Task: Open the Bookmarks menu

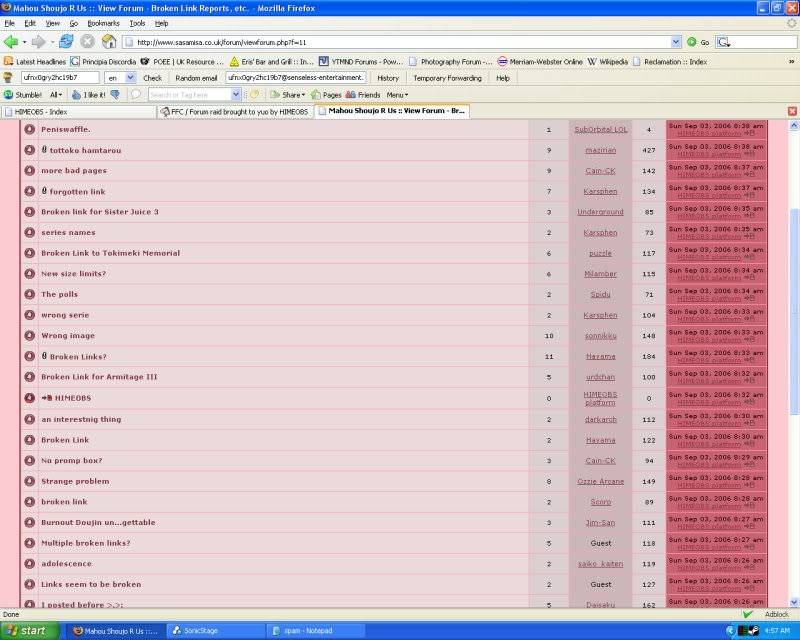Action: pos(103,23)
